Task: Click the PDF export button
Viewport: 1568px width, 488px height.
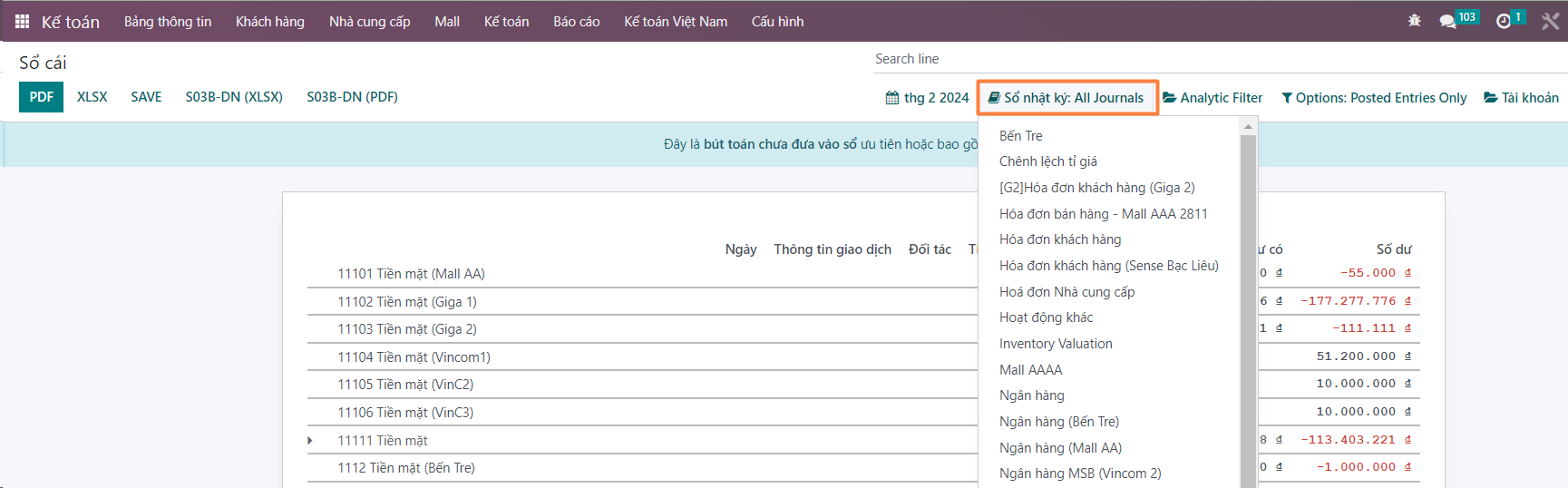Action: tap(41, 97)
